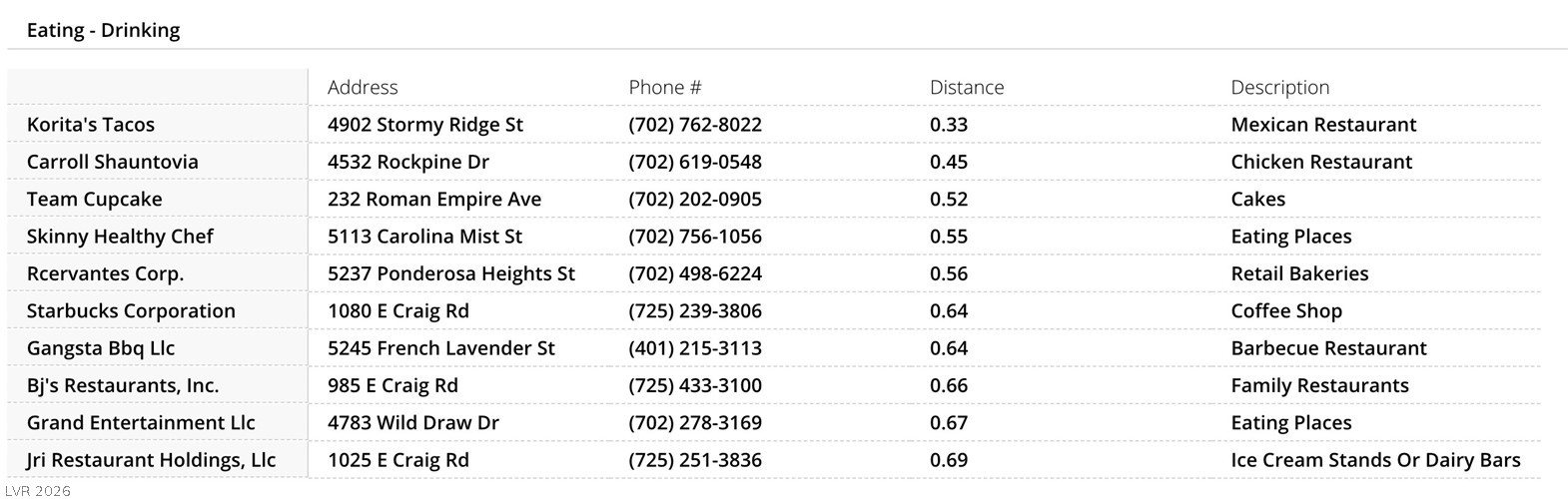Click the Eating - Drinking section title

(104, 30)
